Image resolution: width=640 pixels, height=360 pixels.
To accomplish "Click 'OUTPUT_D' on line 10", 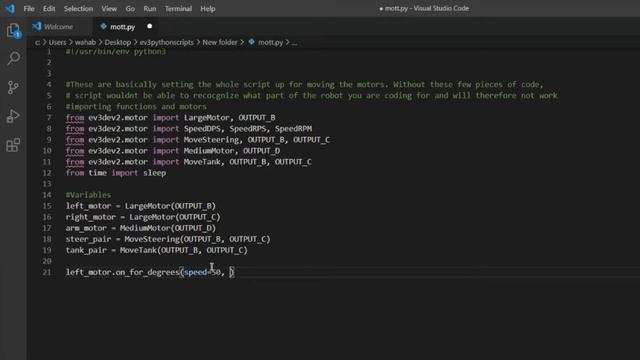I will click(x=261, y=151).
